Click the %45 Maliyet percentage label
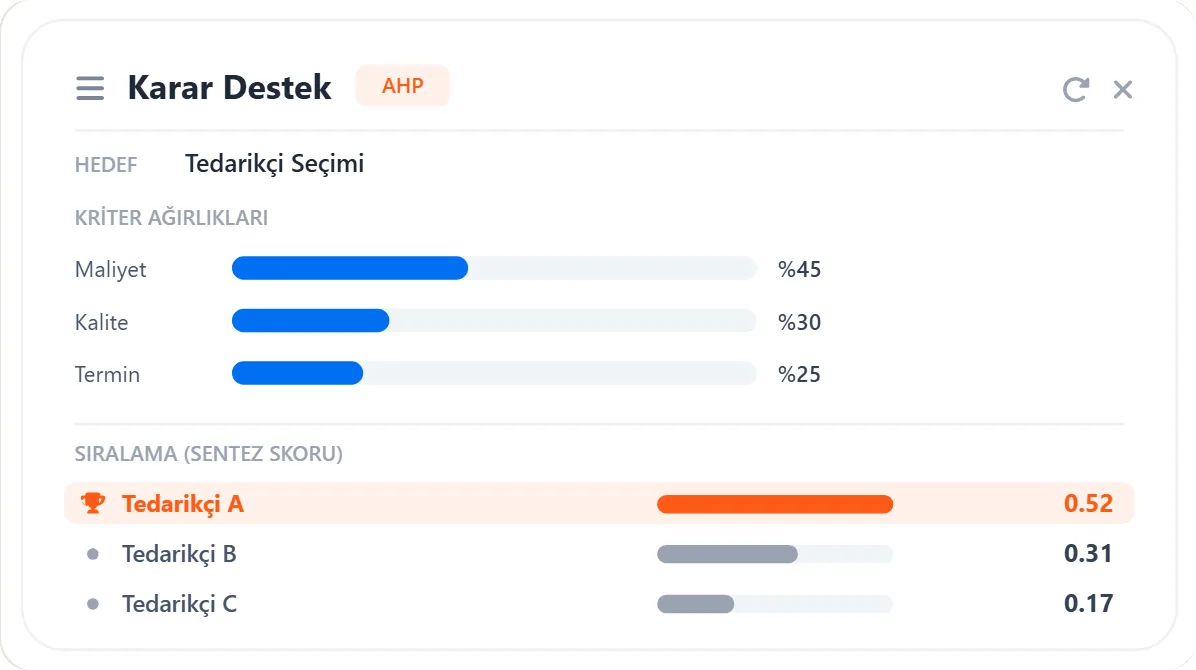 (799, 269)
